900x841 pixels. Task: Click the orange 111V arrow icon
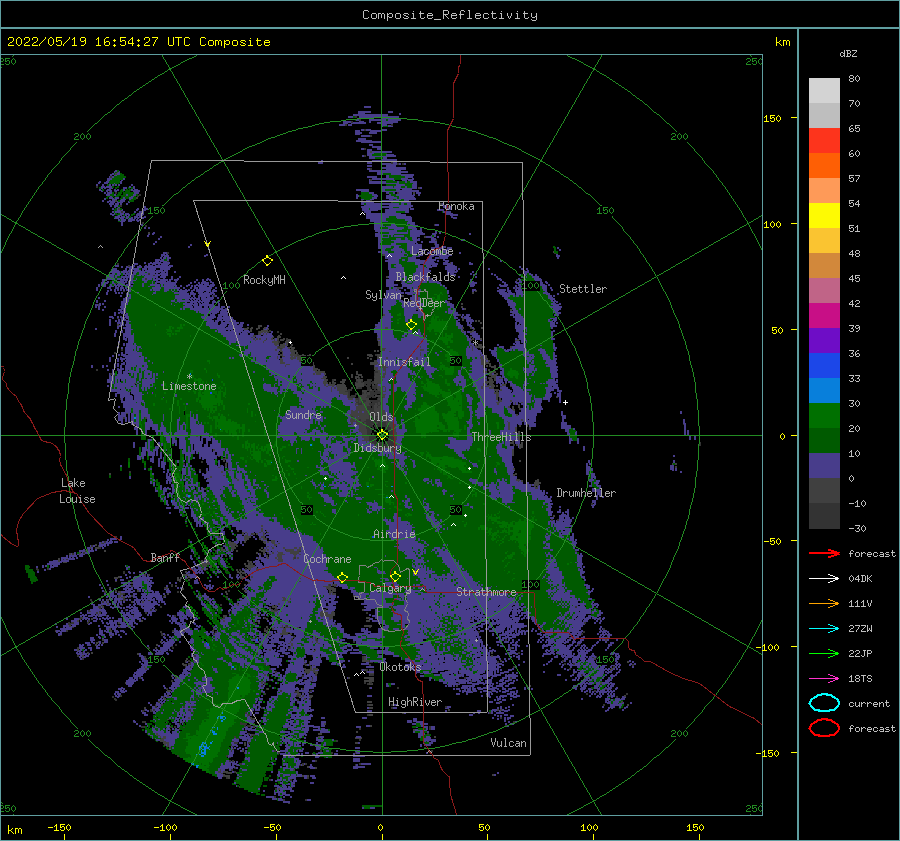[x=824, y=603]
